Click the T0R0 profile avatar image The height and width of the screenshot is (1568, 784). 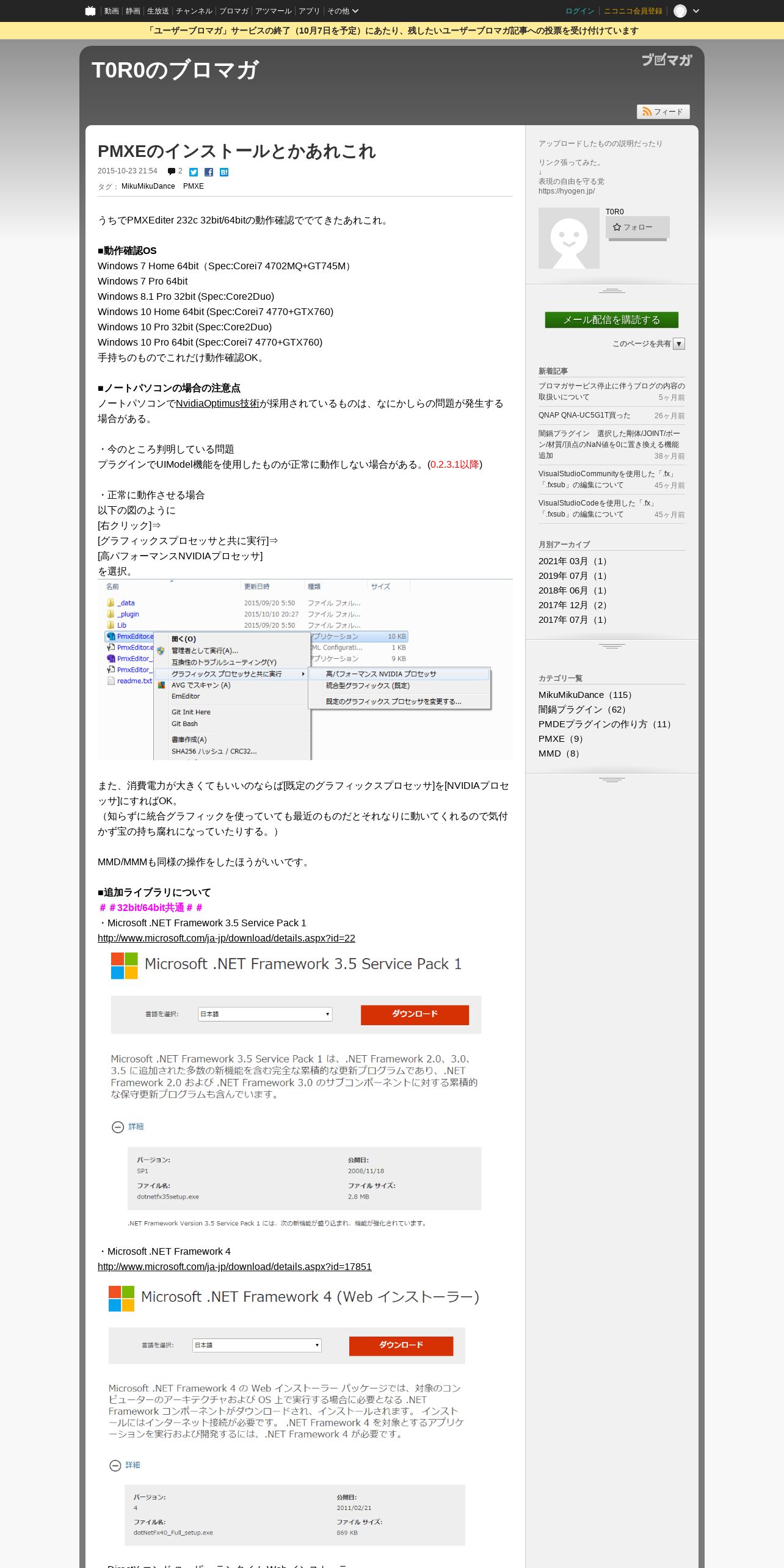point(569,238)
